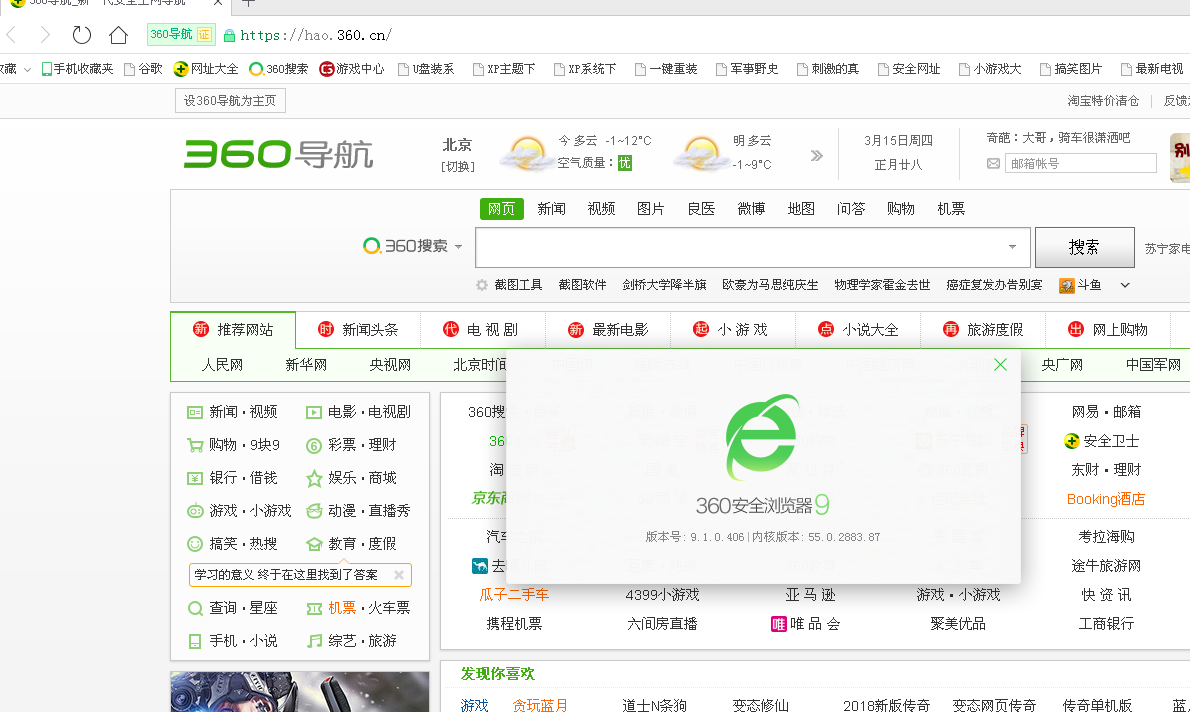Open hot search settings gear icon
Image resolution: width=1190 pixels, height=712 pixels.
coord(482,285)
